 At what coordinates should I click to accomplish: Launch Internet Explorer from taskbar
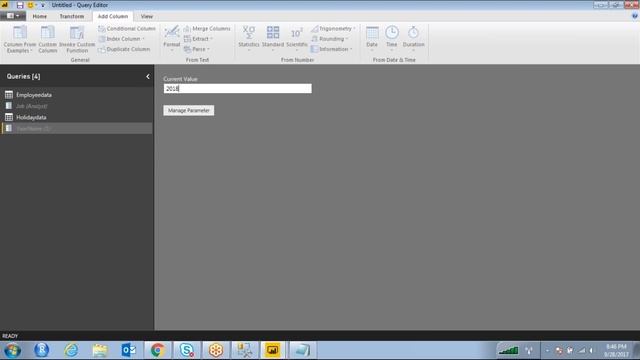71,350
